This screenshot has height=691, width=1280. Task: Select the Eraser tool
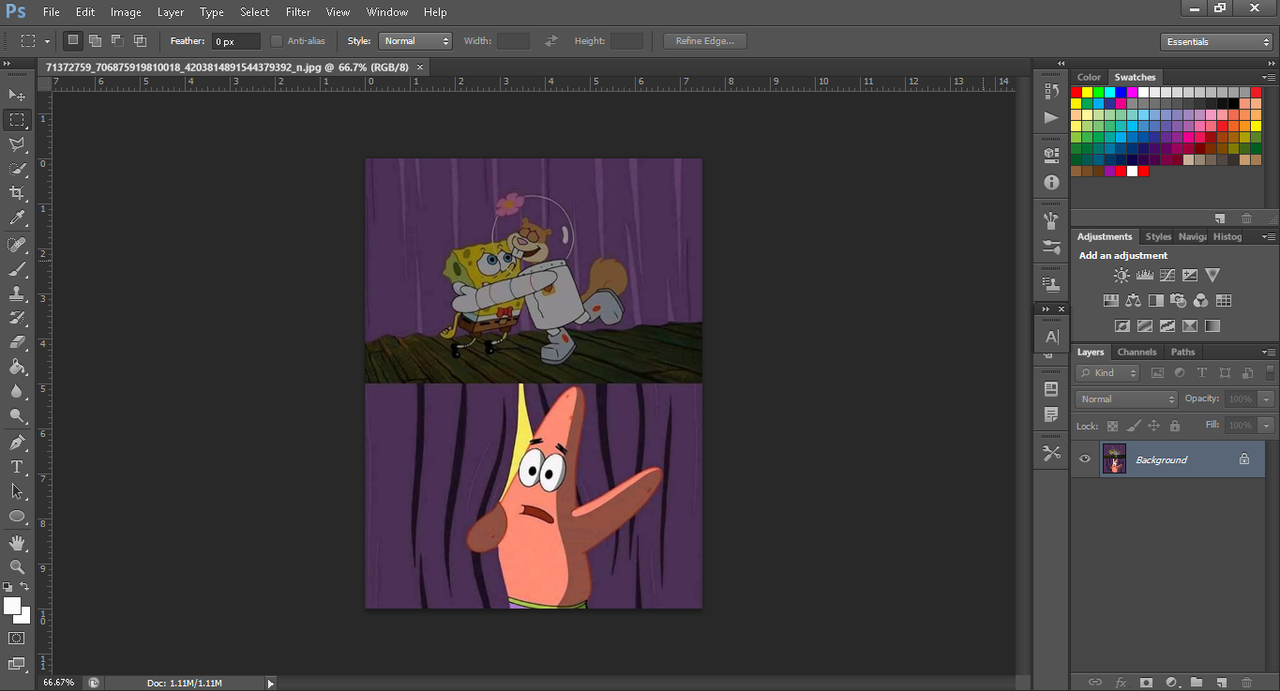(x=17, y=342)
